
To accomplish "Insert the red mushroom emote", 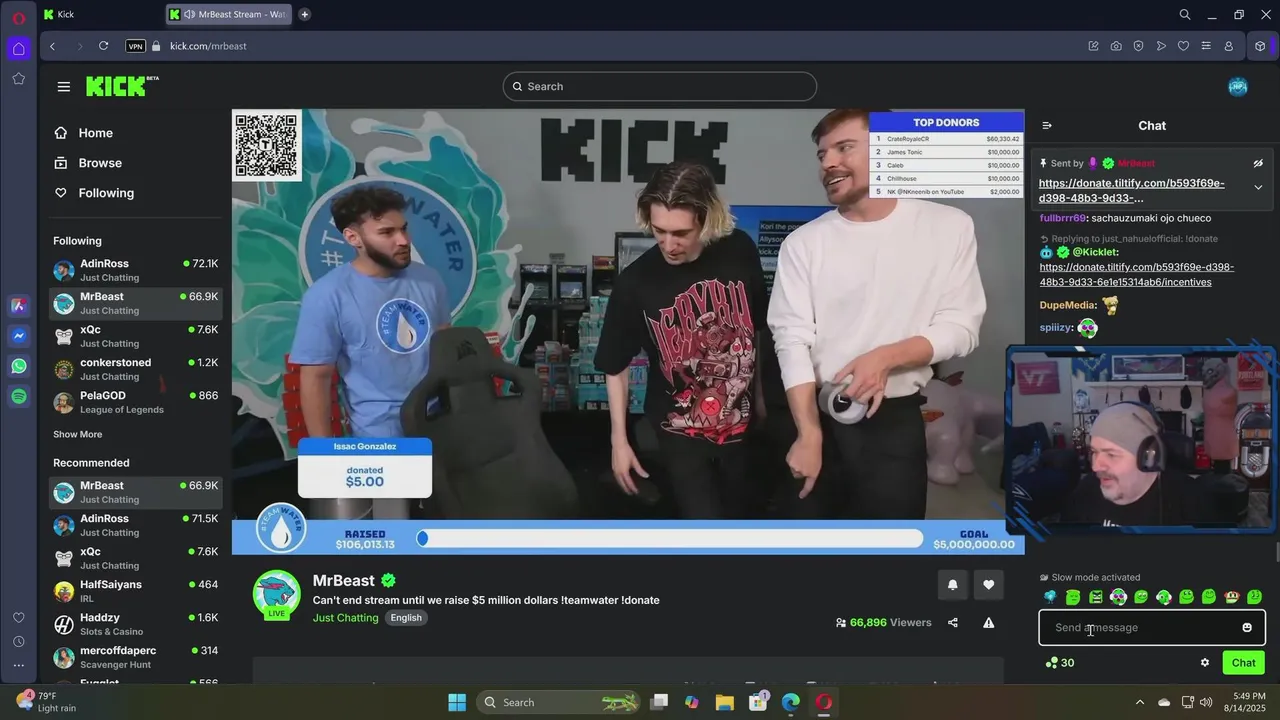I will click(x=1232, y=597).
